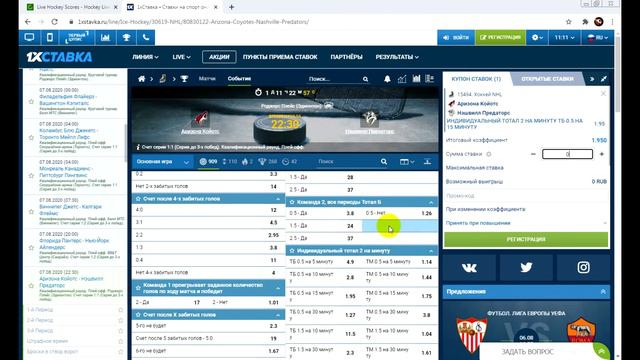The width and height of the screenshot is (640, 360).
Task: Select odds 1.95 for ТБ 0.5 на 15 минут
Action: [350, 296]
